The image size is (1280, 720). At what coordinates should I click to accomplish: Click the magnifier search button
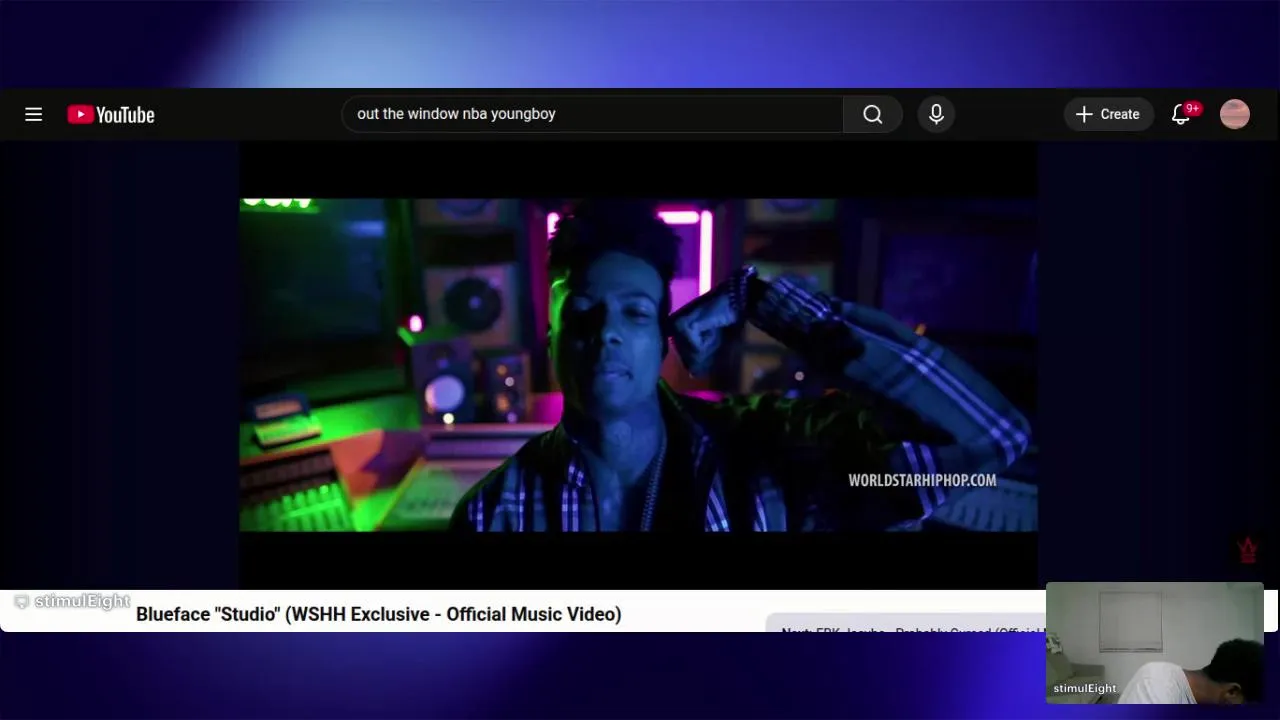click(873, 114)
